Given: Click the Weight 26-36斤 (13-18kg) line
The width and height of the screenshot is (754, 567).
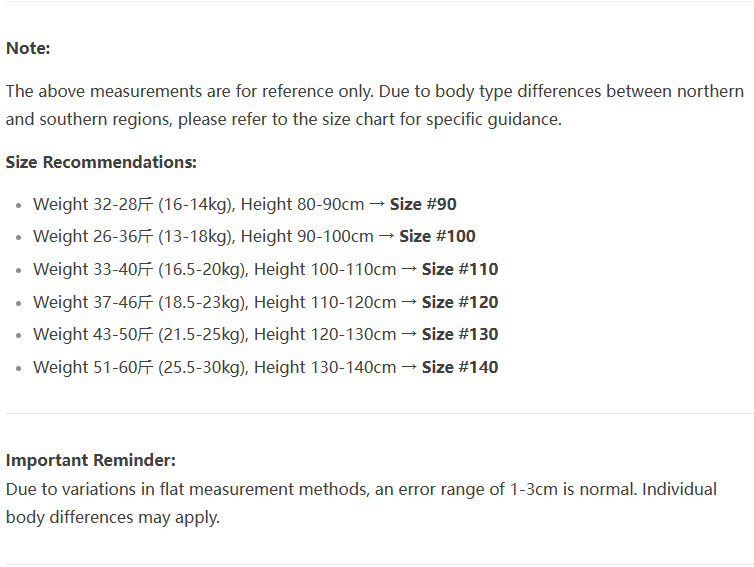Looking at the screenshot, I should (254, 237).
